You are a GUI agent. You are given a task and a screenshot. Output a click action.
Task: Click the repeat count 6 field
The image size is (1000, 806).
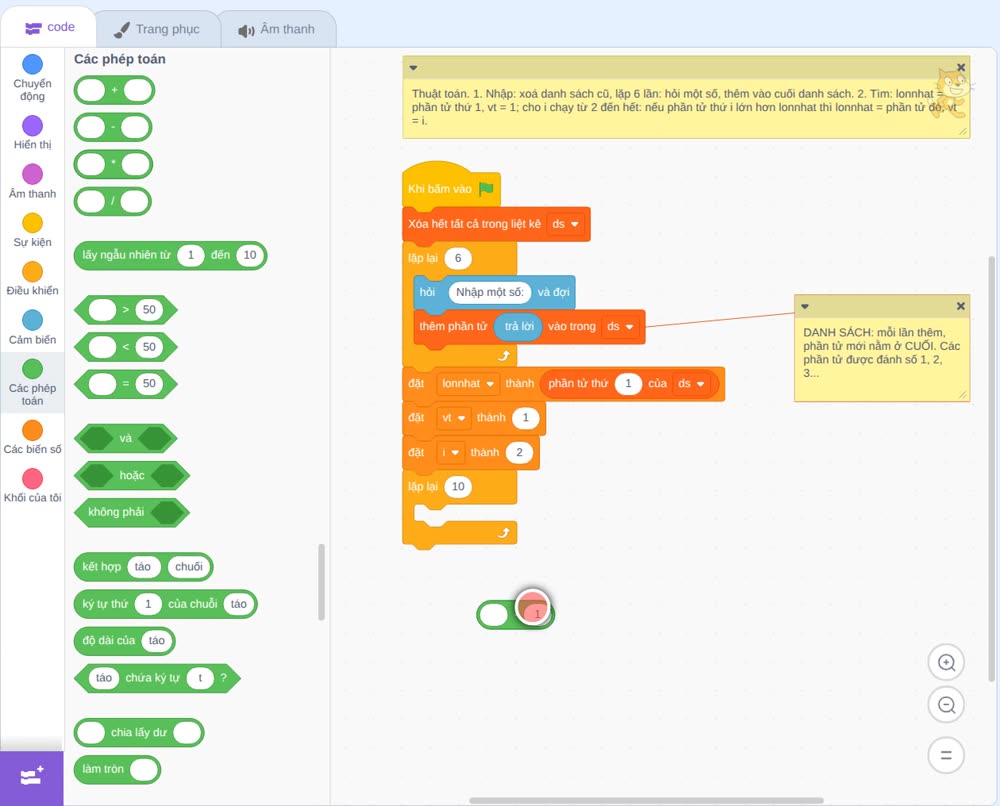[458, 258]
